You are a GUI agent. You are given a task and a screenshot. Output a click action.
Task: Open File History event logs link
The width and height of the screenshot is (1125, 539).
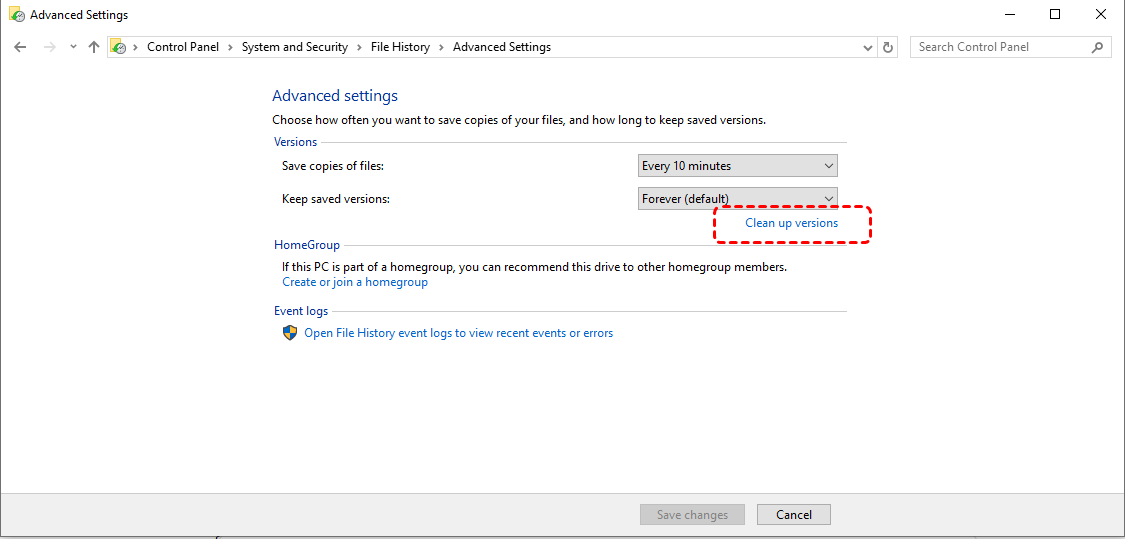pyautogui.click(x=458, y=333)
